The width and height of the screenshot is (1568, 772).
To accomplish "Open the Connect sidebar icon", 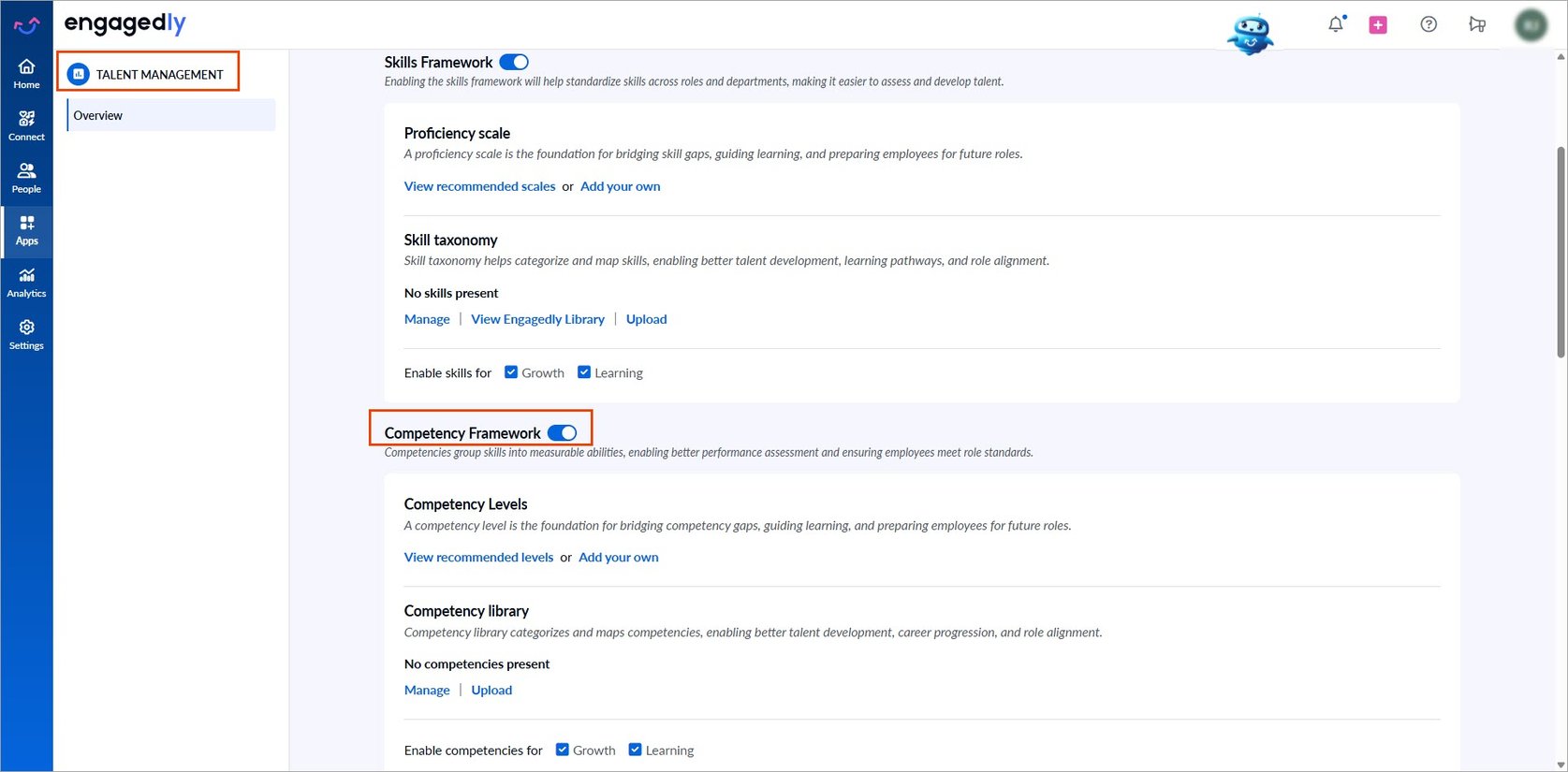I will (x=26, y=126).
